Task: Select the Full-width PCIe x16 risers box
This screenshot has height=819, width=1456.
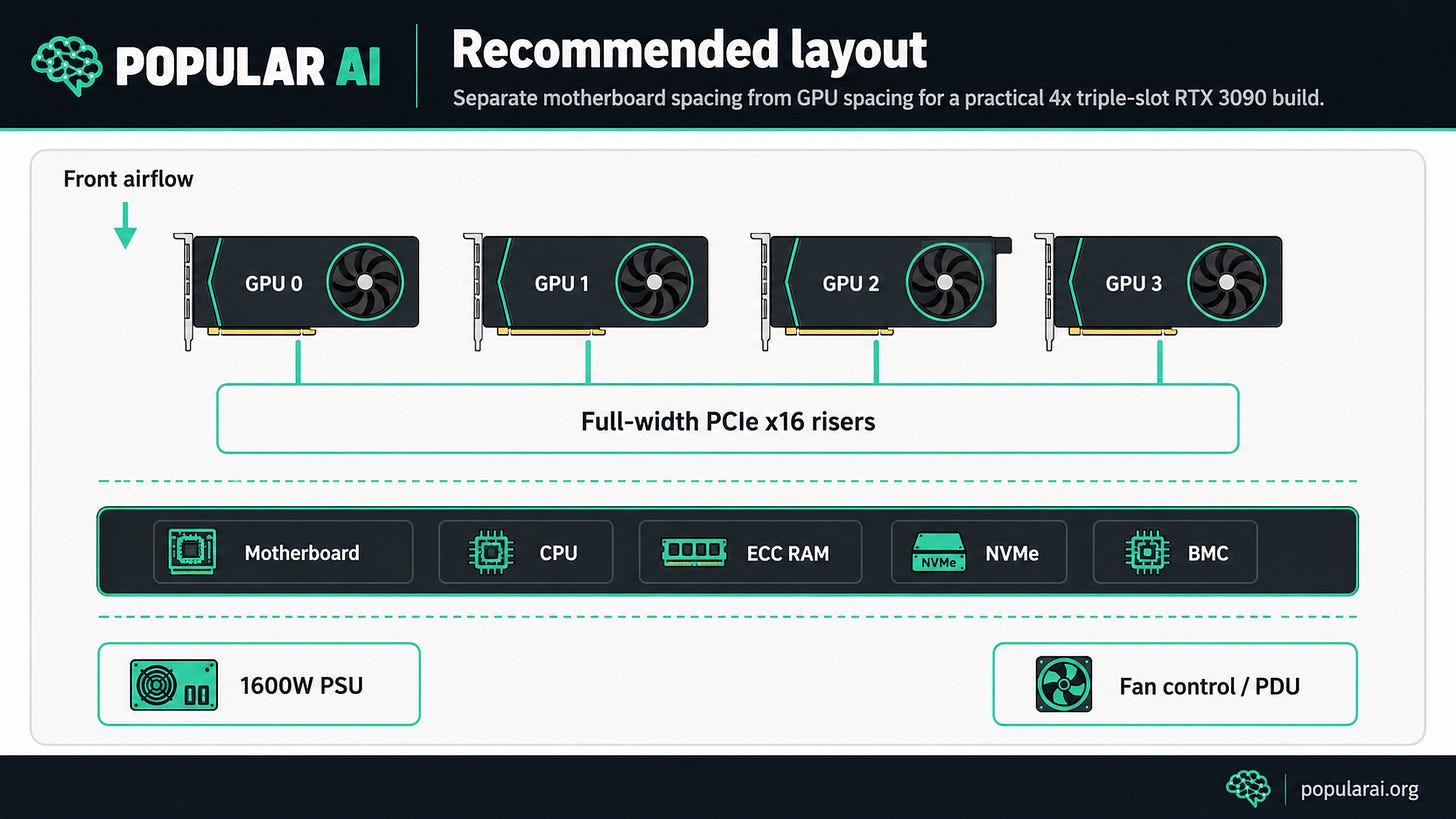Action: (728, 419)
